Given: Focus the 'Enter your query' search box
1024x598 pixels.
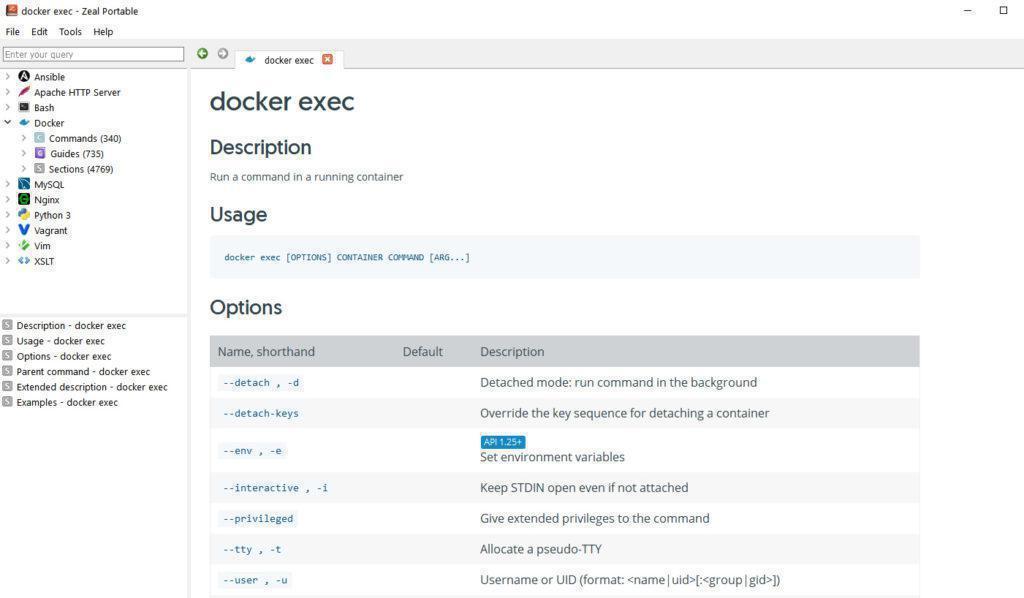Looking at the screenshot, I should pos(93,54).
